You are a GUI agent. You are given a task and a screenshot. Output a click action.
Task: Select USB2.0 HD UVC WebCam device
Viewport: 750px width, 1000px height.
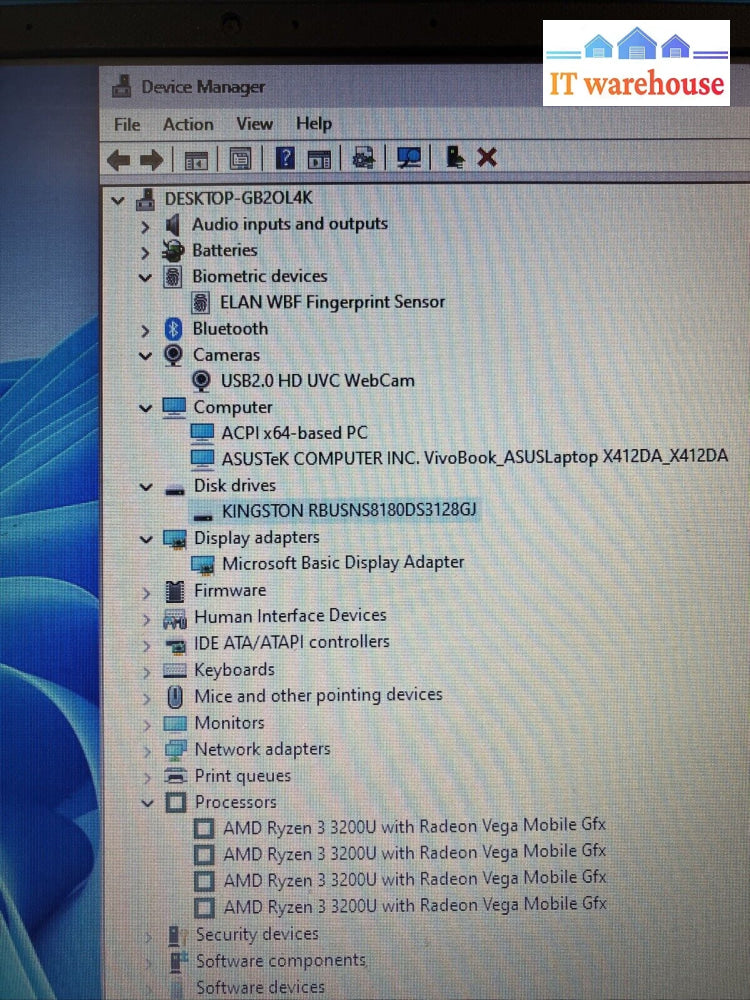coord(317,380)
